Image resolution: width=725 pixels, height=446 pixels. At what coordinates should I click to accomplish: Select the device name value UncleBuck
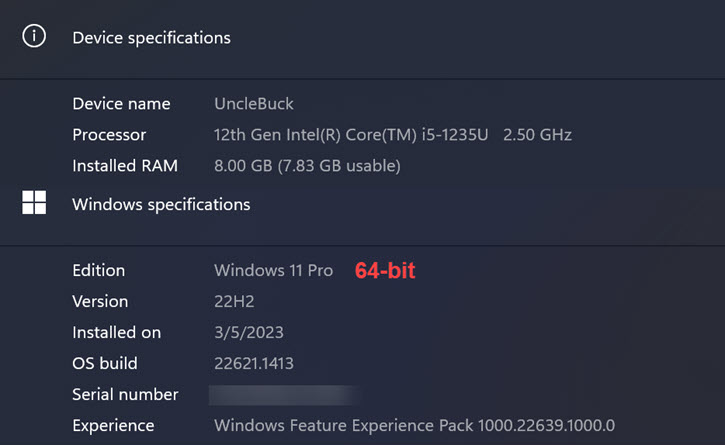coord(254,104)
